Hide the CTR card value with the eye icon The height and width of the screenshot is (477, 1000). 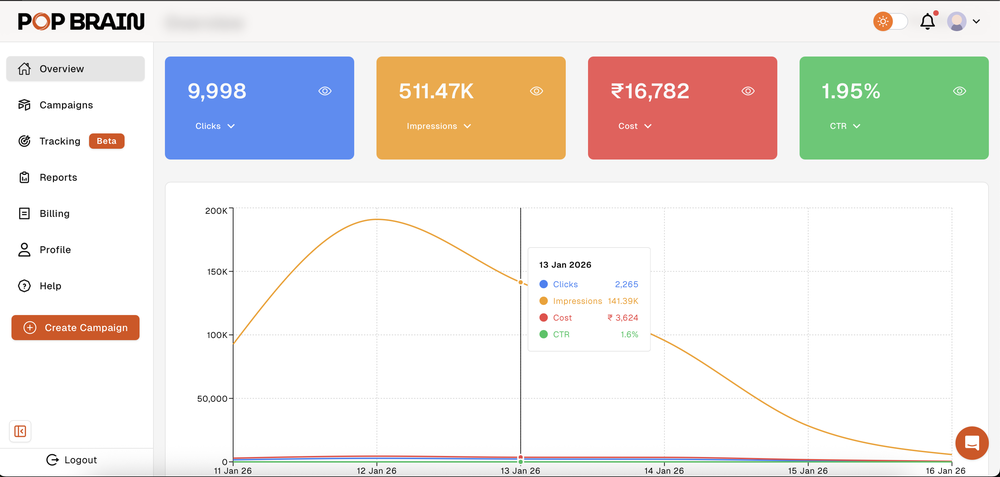click(960, 91)
